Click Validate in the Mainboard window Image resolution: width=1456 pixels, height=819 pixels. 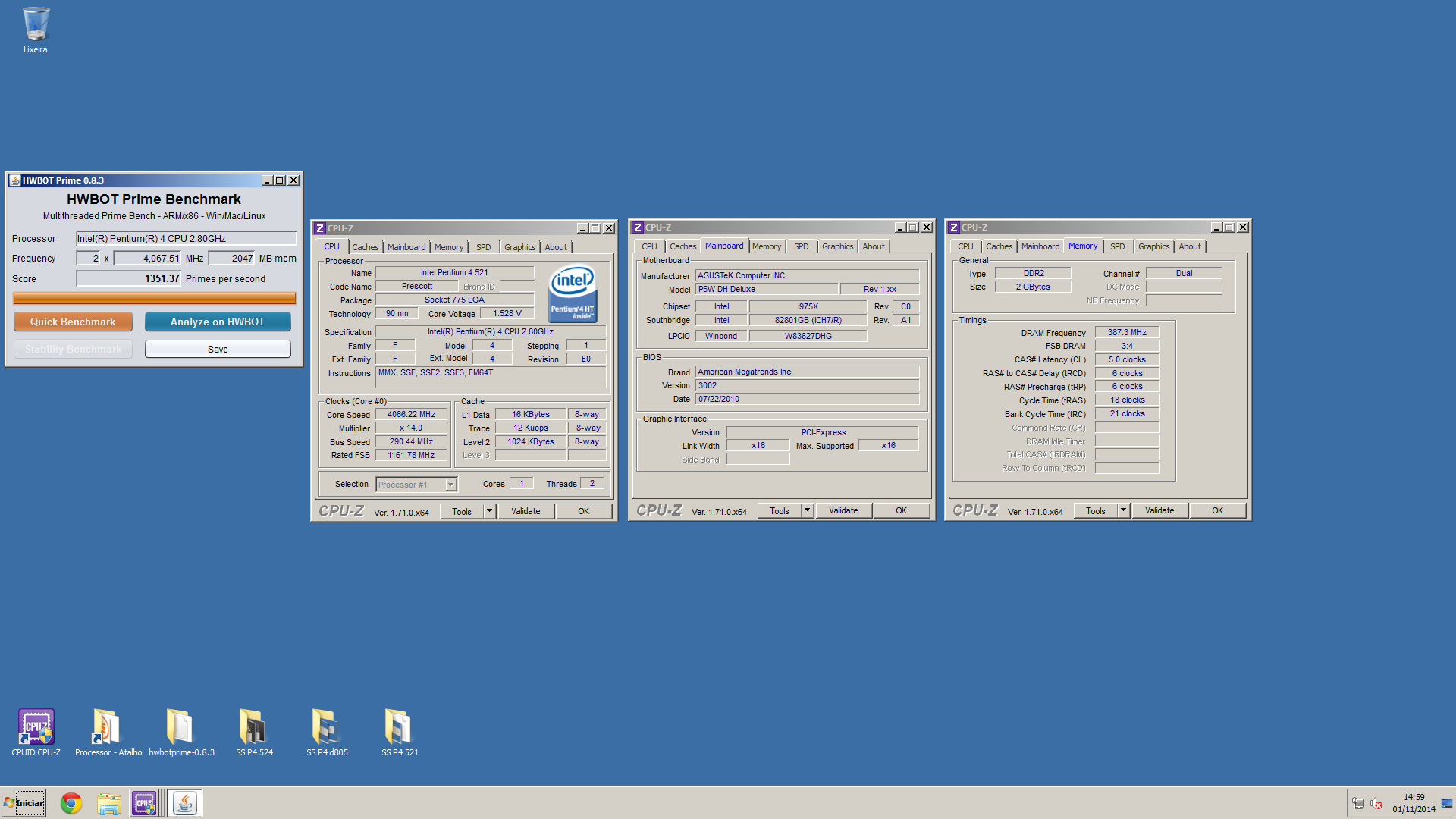point(843,510)
